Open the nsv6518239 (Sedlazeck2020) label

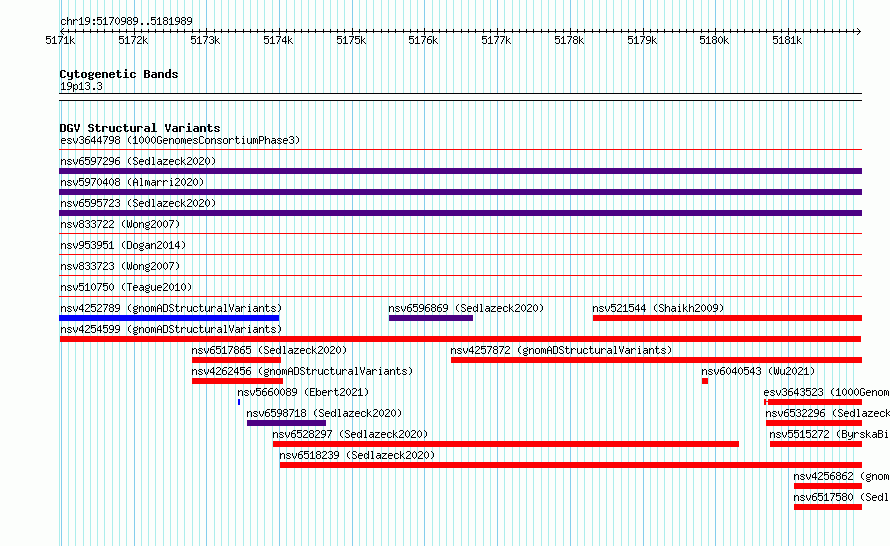pyautogui.click(x=357, y=455)
